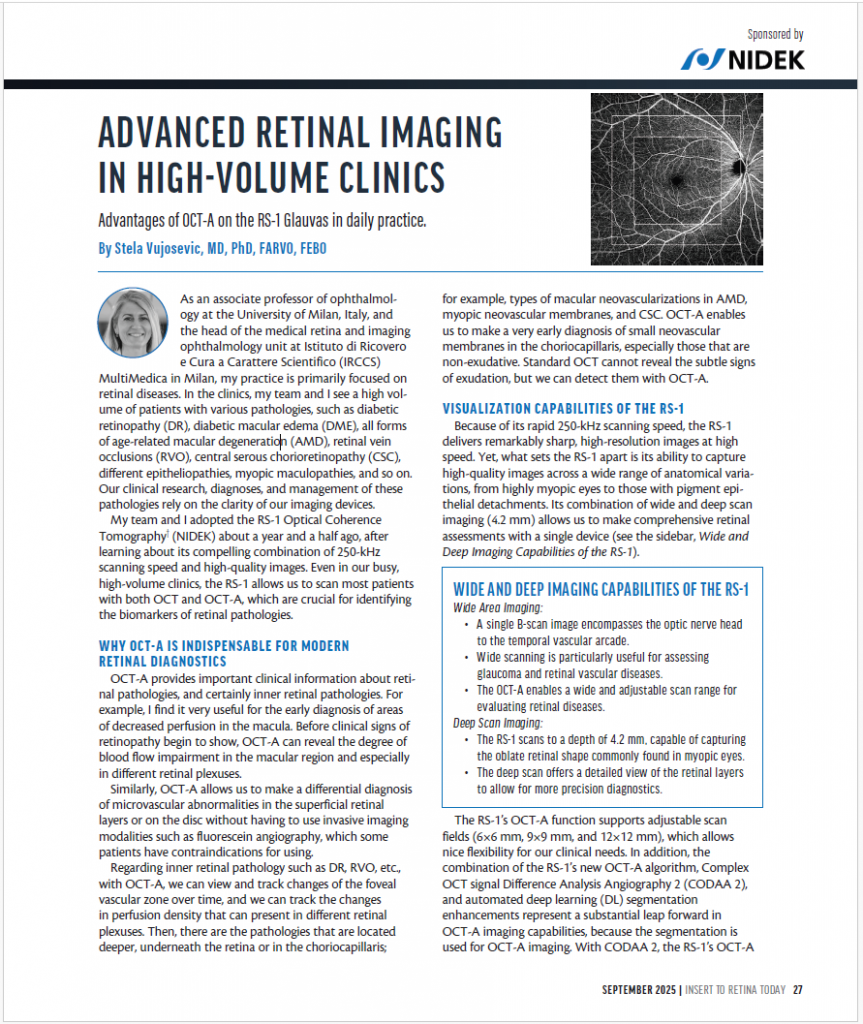Click the "Sponsored by" text
Screen dimensions: 863x1024
pyautogui.click(x=775, y=34)
